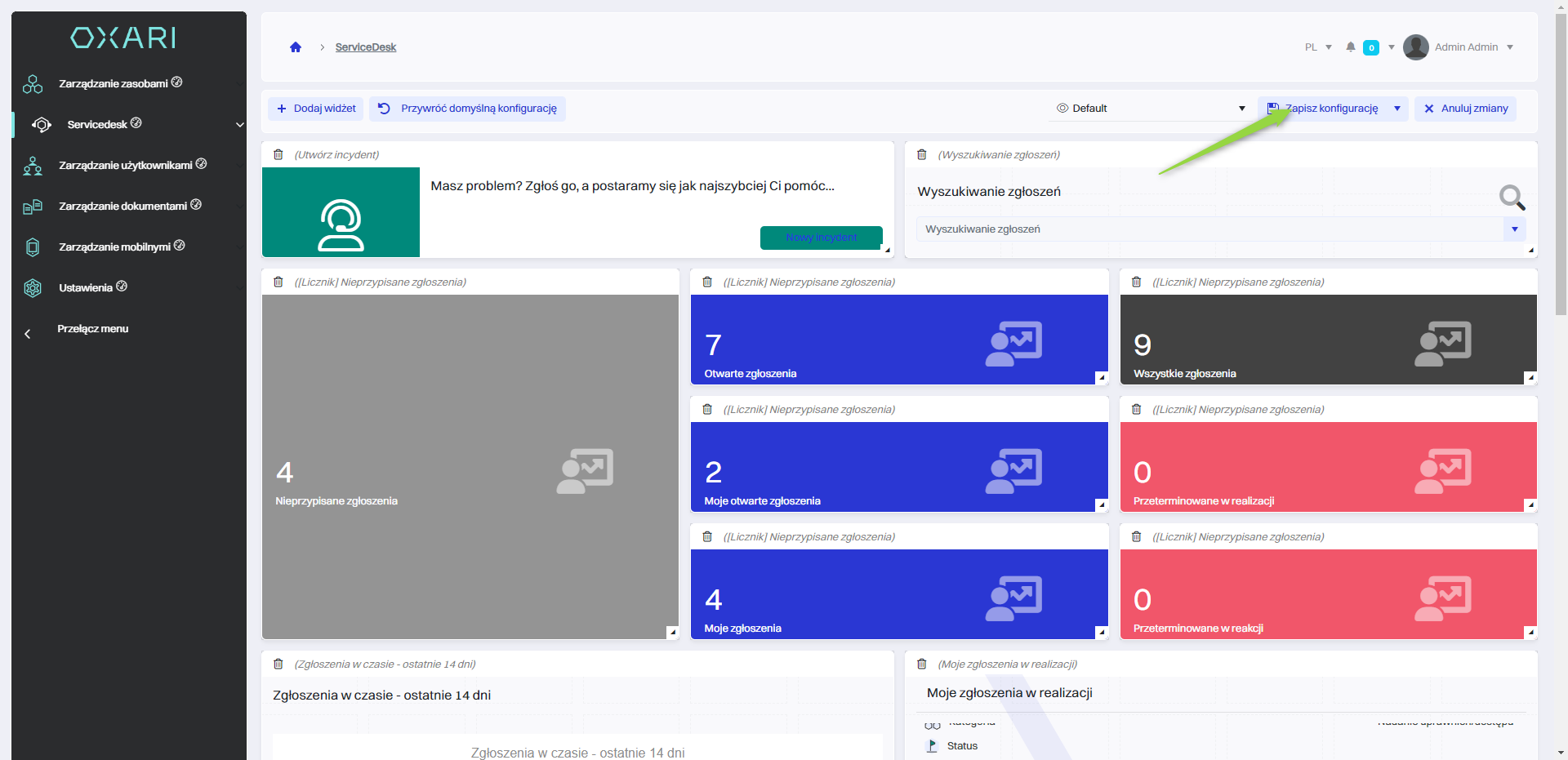1568x760 pixels.
Task: Select Ustawienia in the sidebar
Action: coord(86,288)
